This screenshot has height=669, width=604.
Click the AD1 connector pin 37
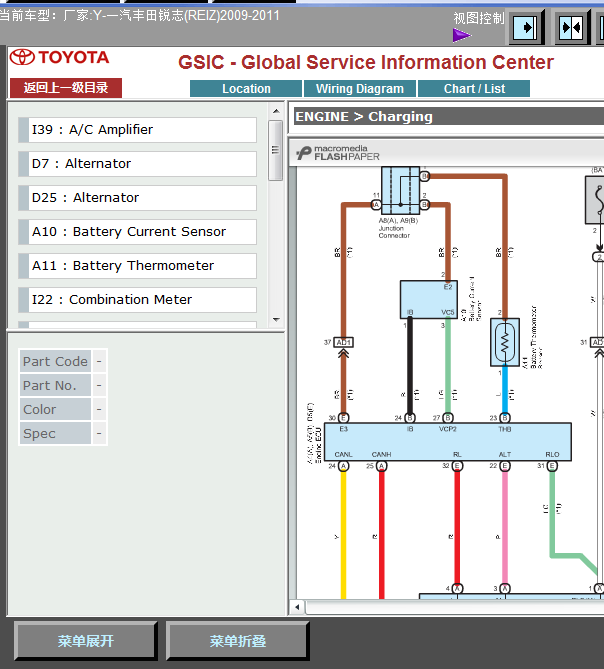point(343,342)
